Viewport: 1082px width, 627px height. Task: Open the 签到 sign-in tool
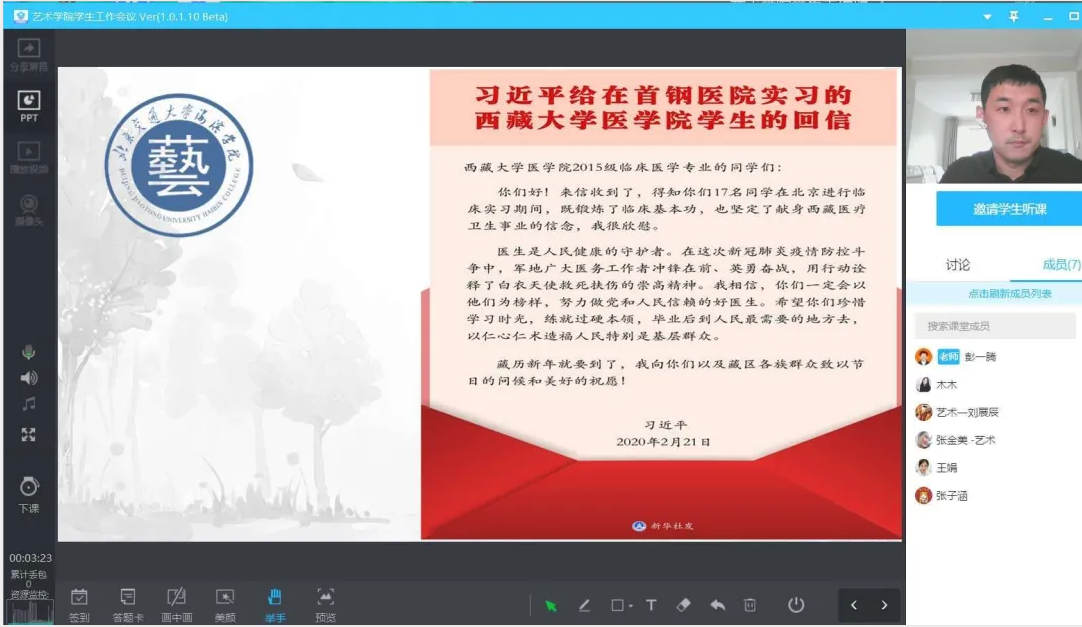tap(79, 604)
